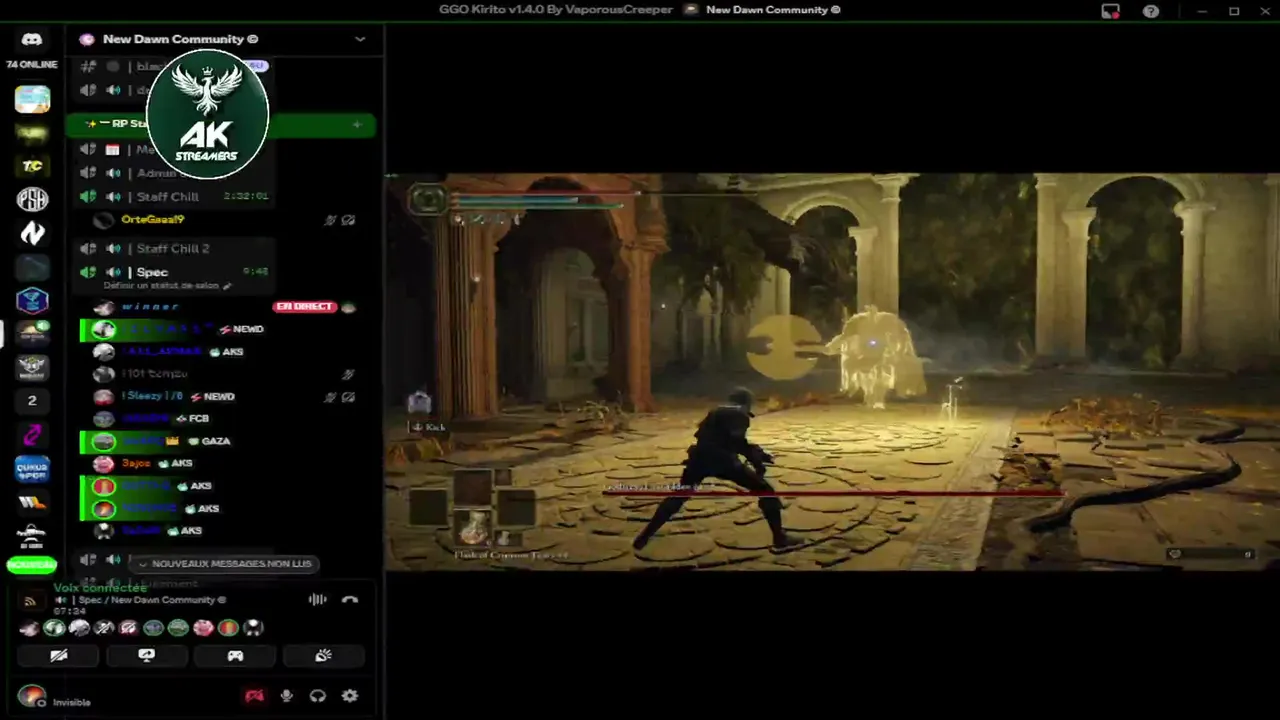This screenshot has width=1280, height=720.
Task: Toggle noise suppression waveform icon
Action: click(317, 600)
